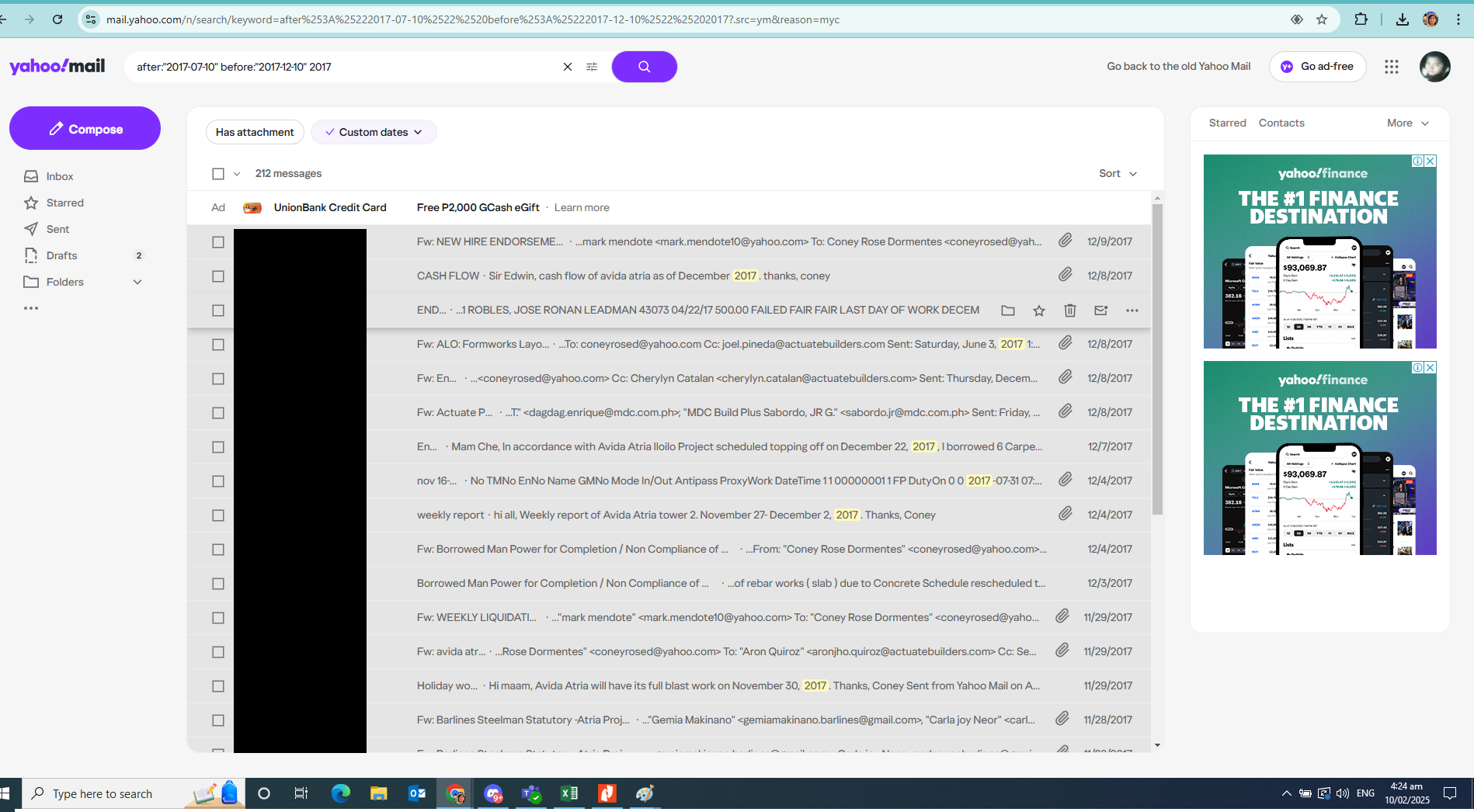The width and height of the screenshot is (1474, 812).
Task: Click the Compose button
Action: (85, 128)
